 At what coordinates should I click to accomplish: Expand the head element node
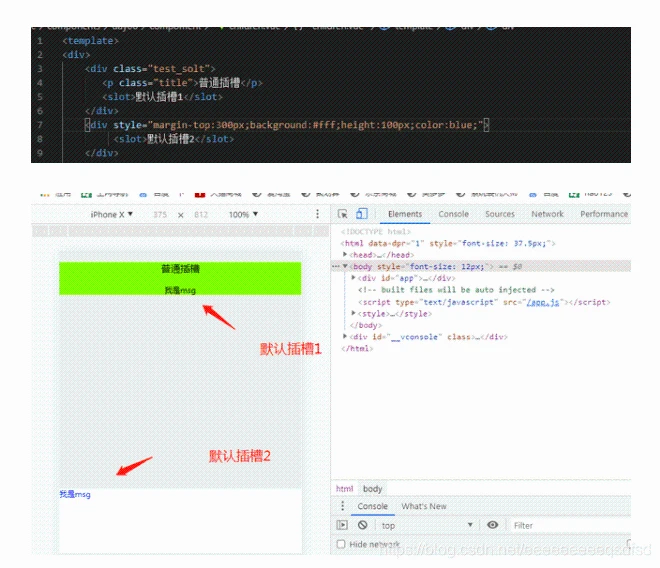(345, 254)
